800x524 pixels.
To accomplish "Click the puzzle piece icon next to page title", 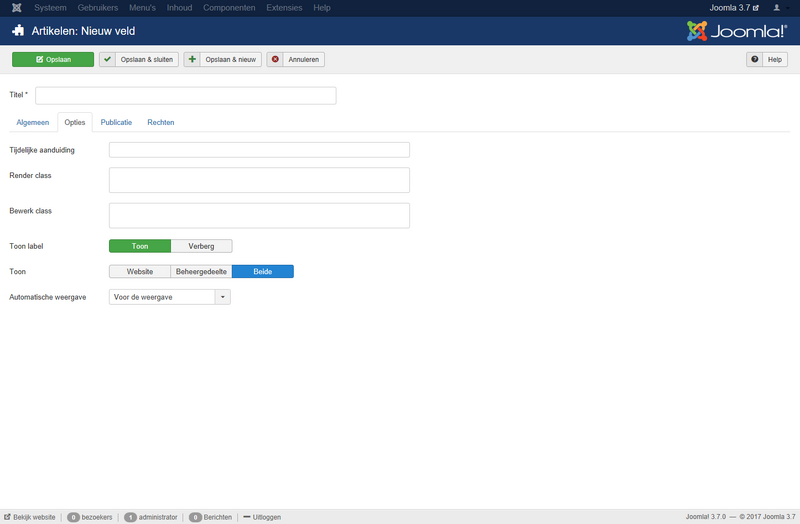I will (x=18, y=31).
